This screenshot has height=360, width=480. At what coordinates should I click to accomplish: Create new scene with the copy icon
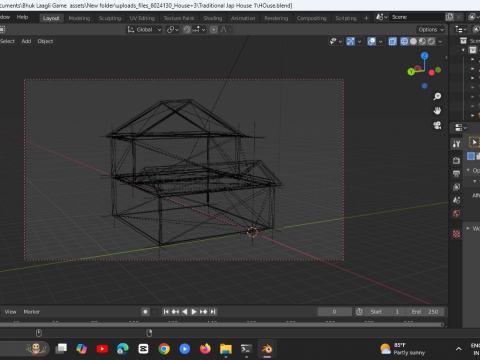[x=449, y=17]
